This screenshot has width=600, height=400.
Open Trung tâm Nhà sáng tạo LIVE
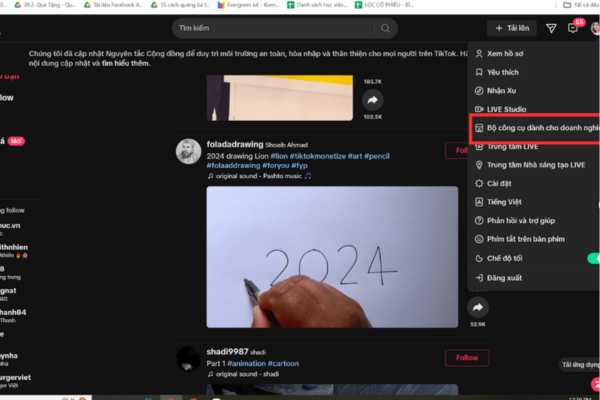pyautogui.click(x=534, y=165)
